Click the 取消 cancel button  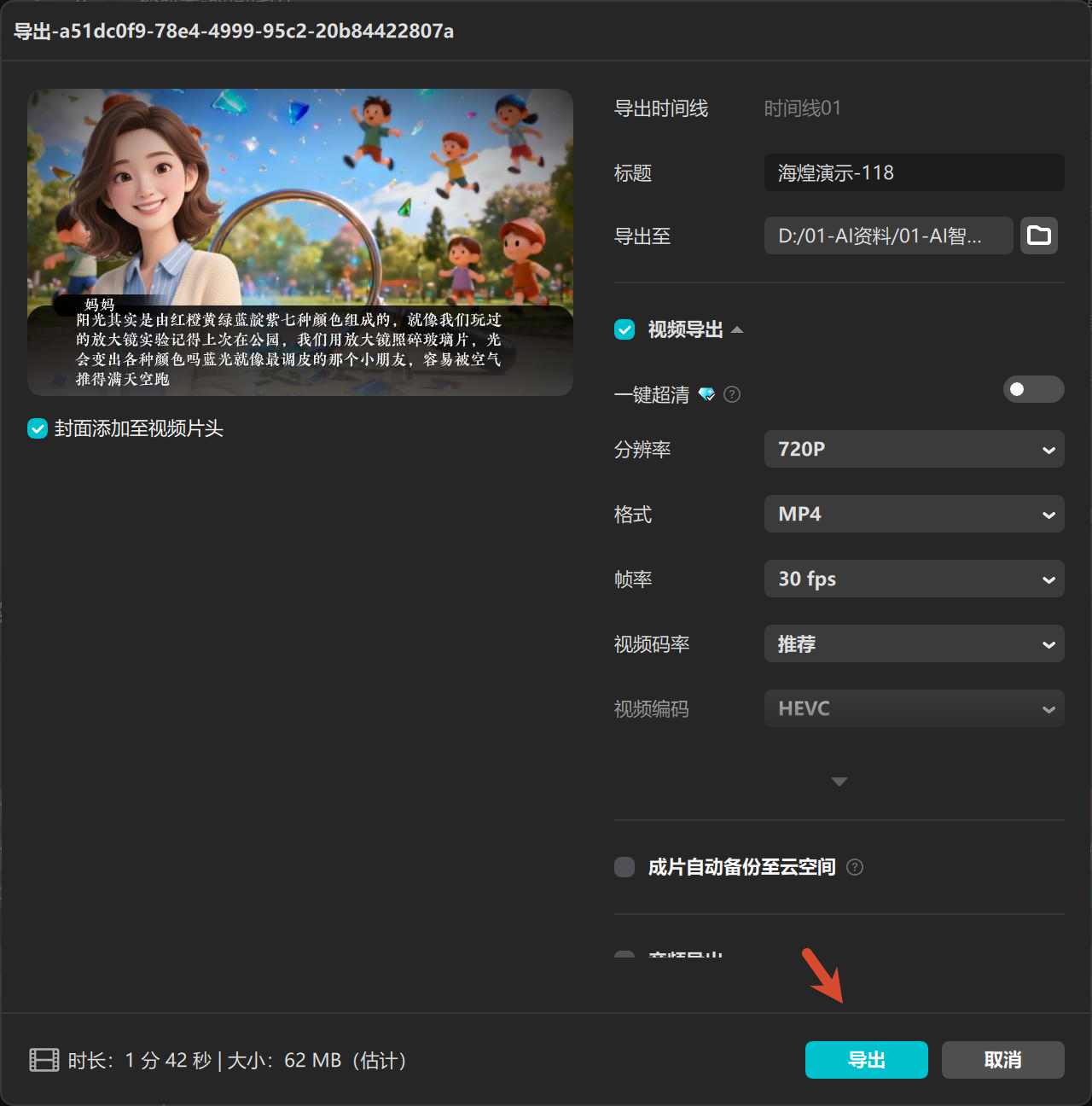(1002, 1060)
